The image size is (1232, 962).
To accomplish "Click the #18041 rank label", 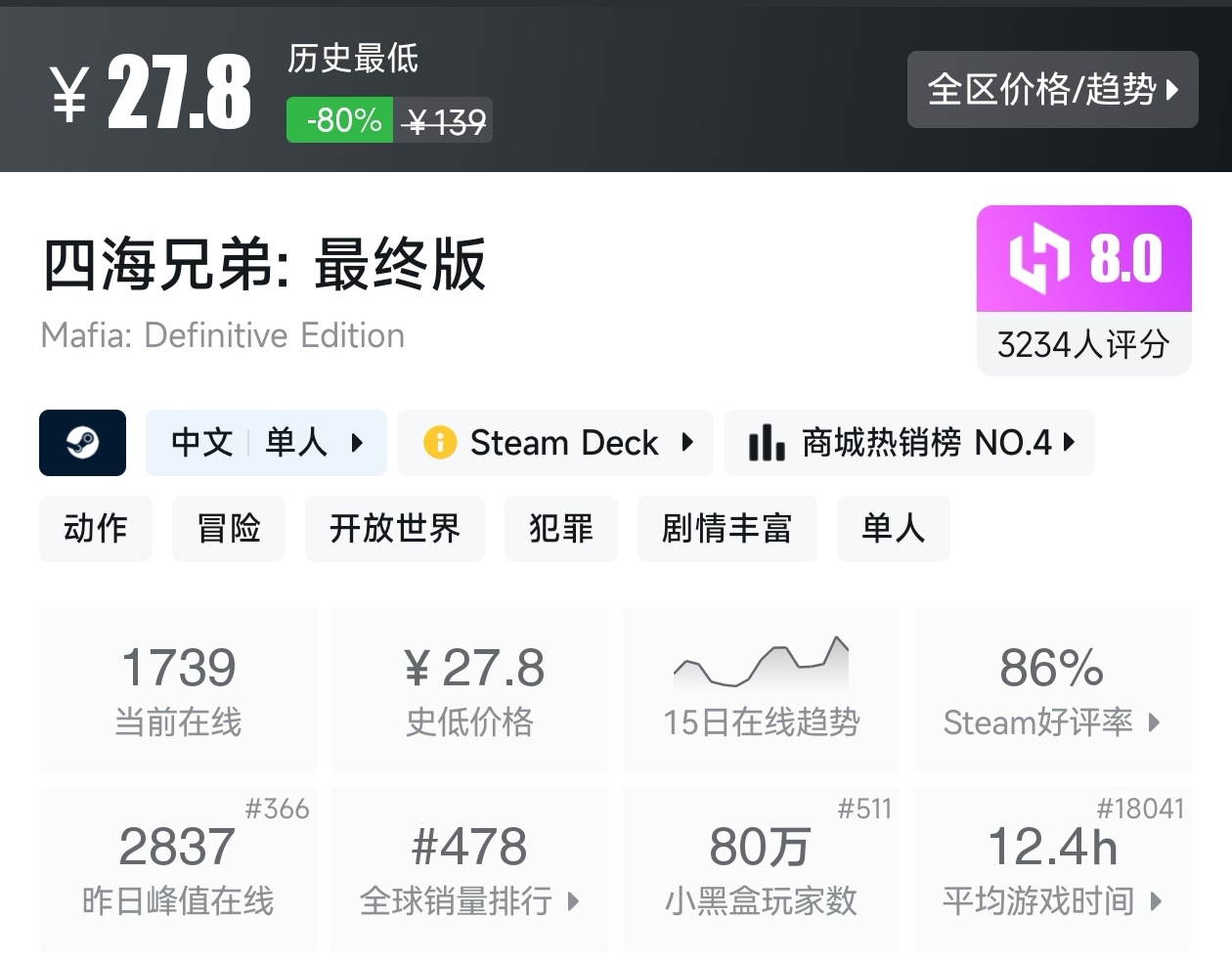I will [x=1140, y=809].
